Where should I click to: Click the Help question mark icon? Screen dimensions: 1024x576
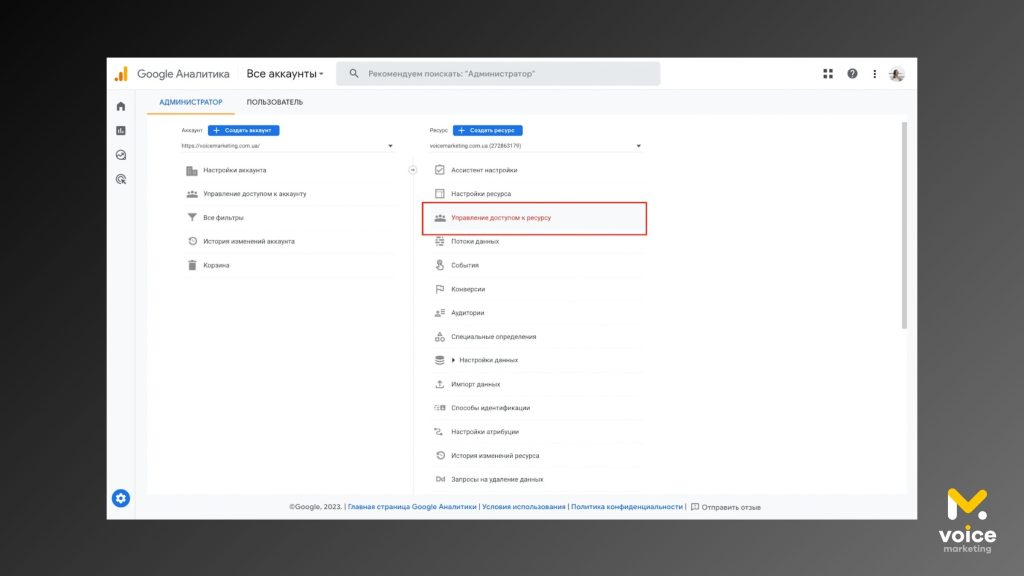tap(852, 74)
